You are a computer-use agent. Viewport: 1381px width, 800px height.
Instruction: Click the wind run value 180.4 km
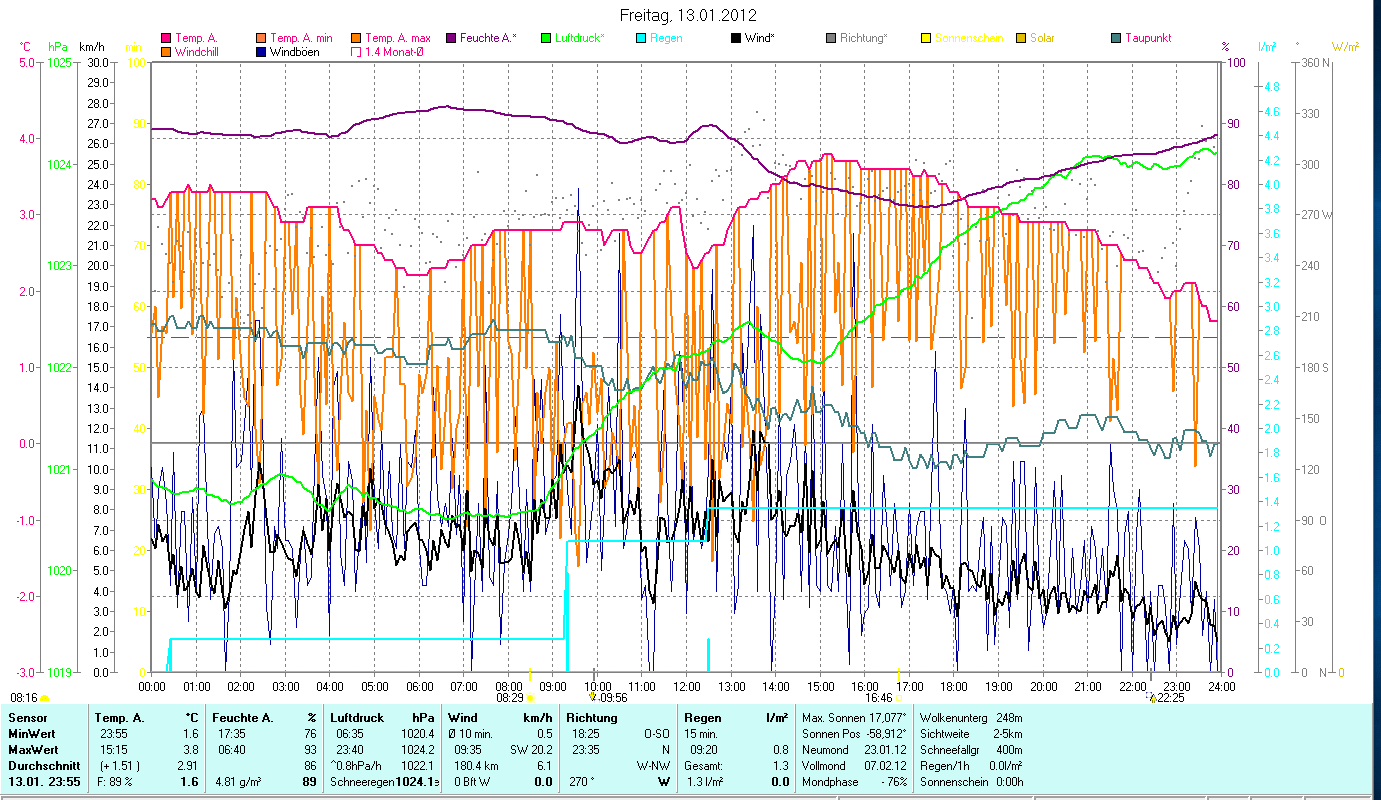pyautogui.click(x=476, y=765)
